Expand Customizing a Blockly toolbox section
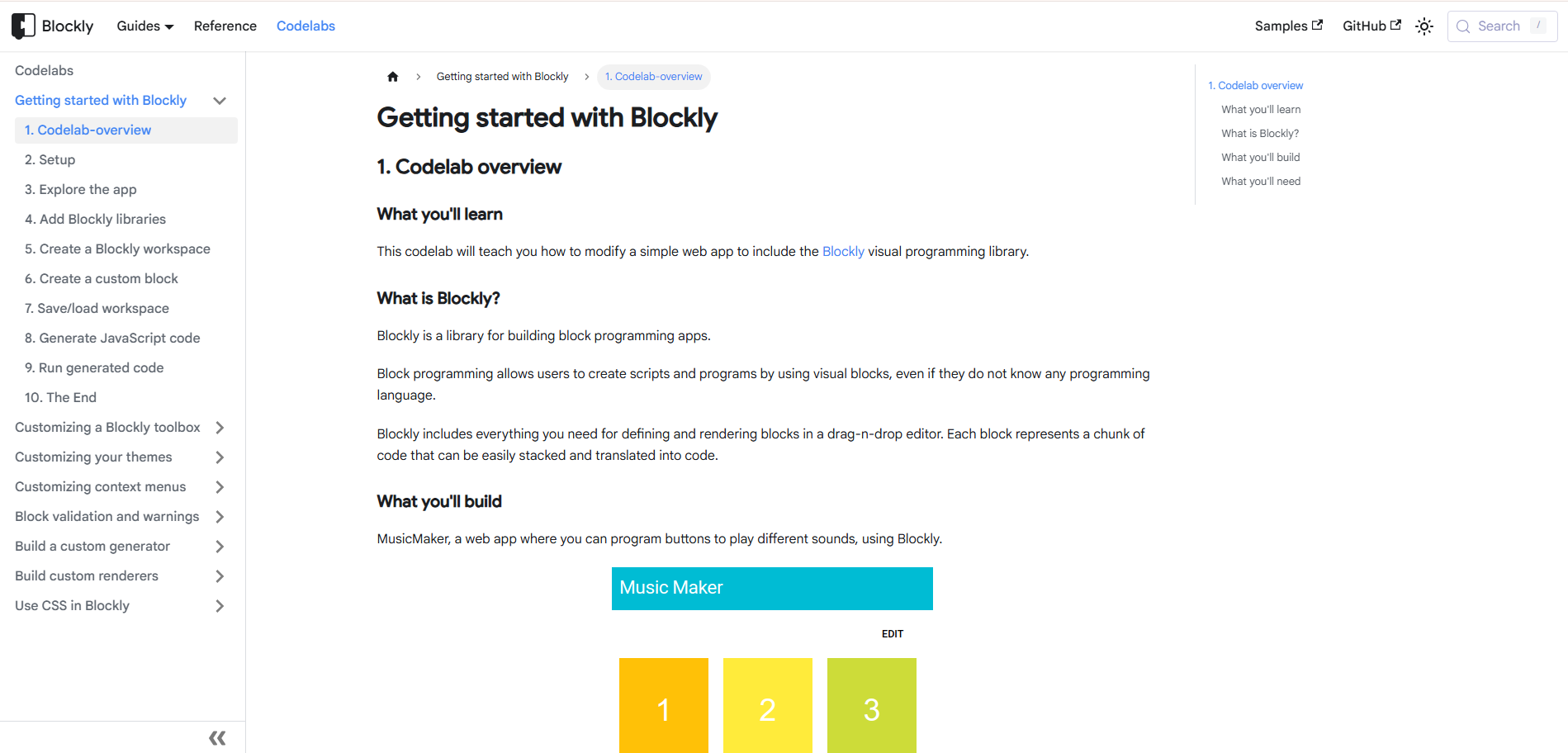This screenshot has width=1568, height=753. [220, 428]
